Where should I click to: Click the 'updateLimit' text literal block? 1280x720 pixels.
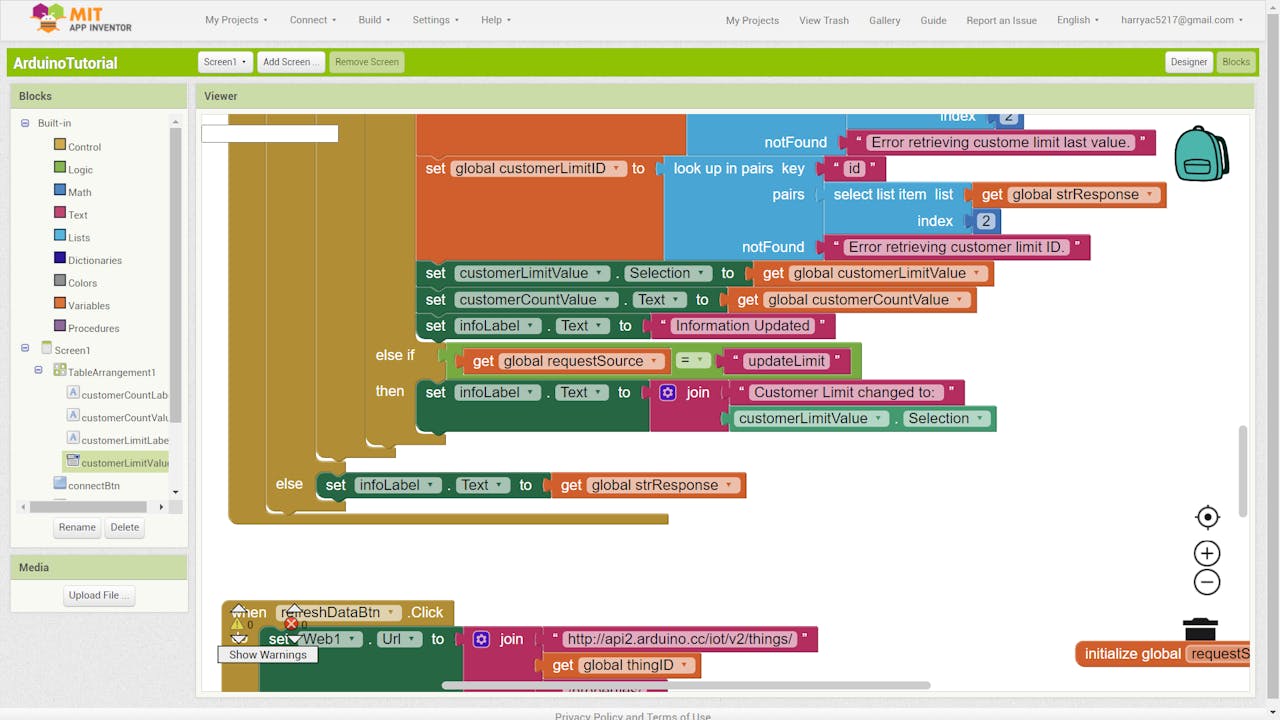pyautogui.click(x=787, y=361)
